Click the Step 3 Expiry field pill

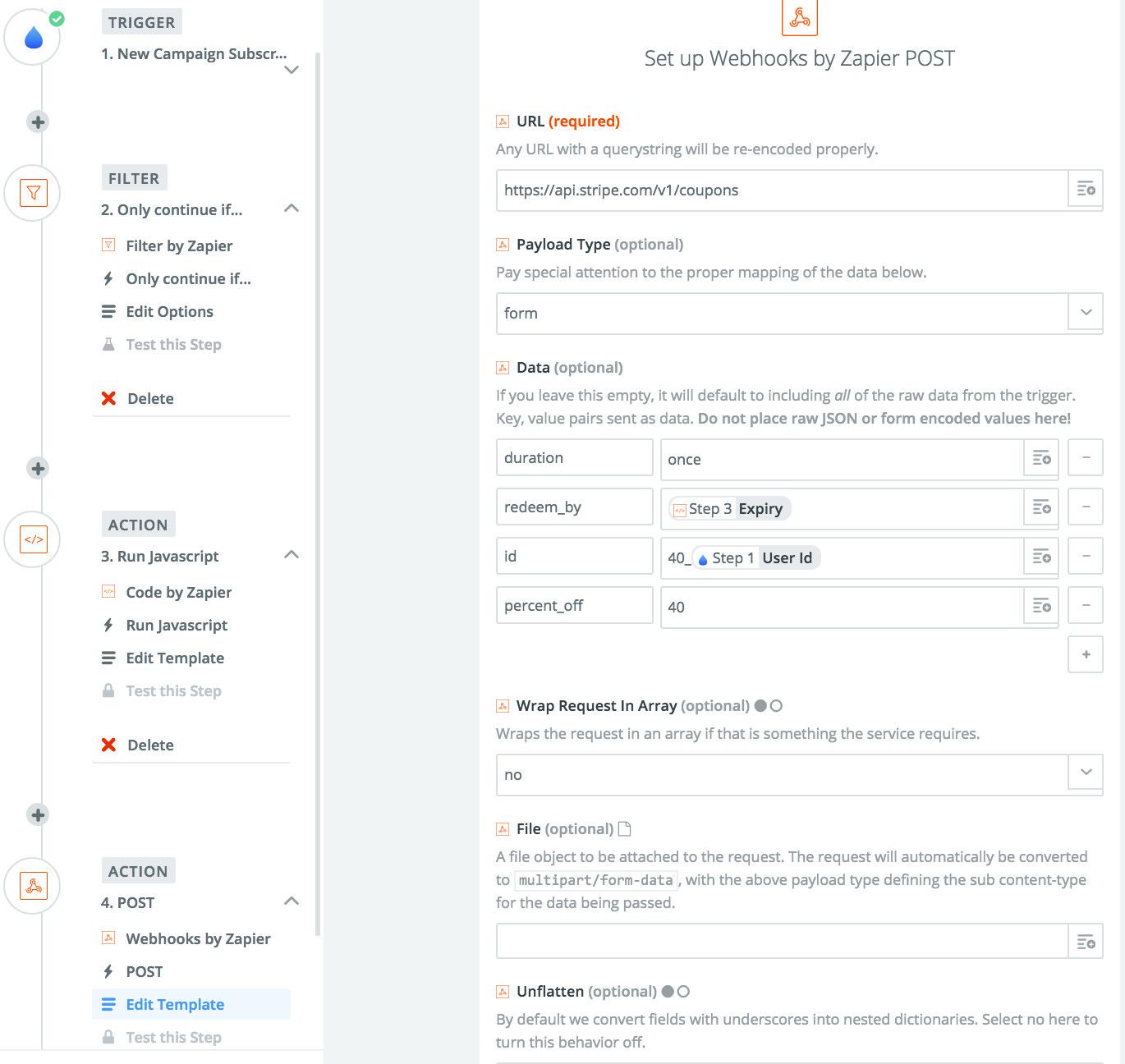pyautogui.click(x=729, y=508)
